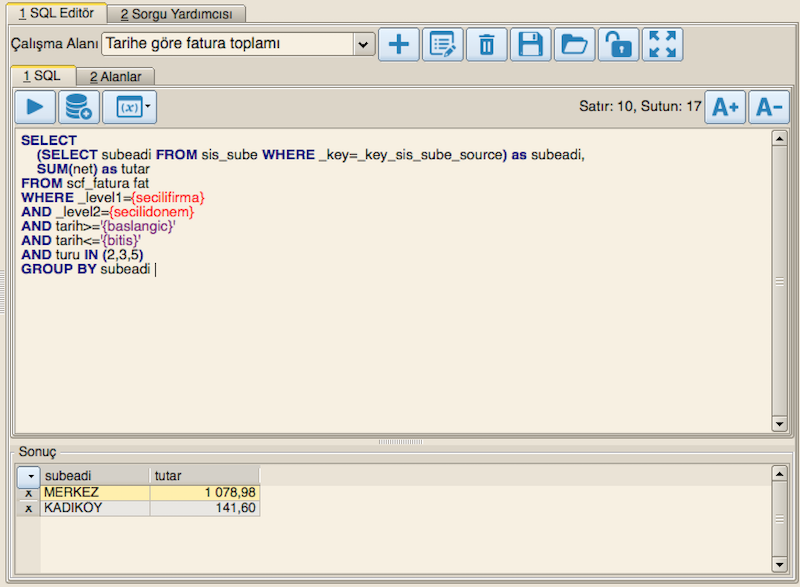The height and width of the screenshot is (587, 800).
Task: Click the database with plus icon
Action: [78, 106]
